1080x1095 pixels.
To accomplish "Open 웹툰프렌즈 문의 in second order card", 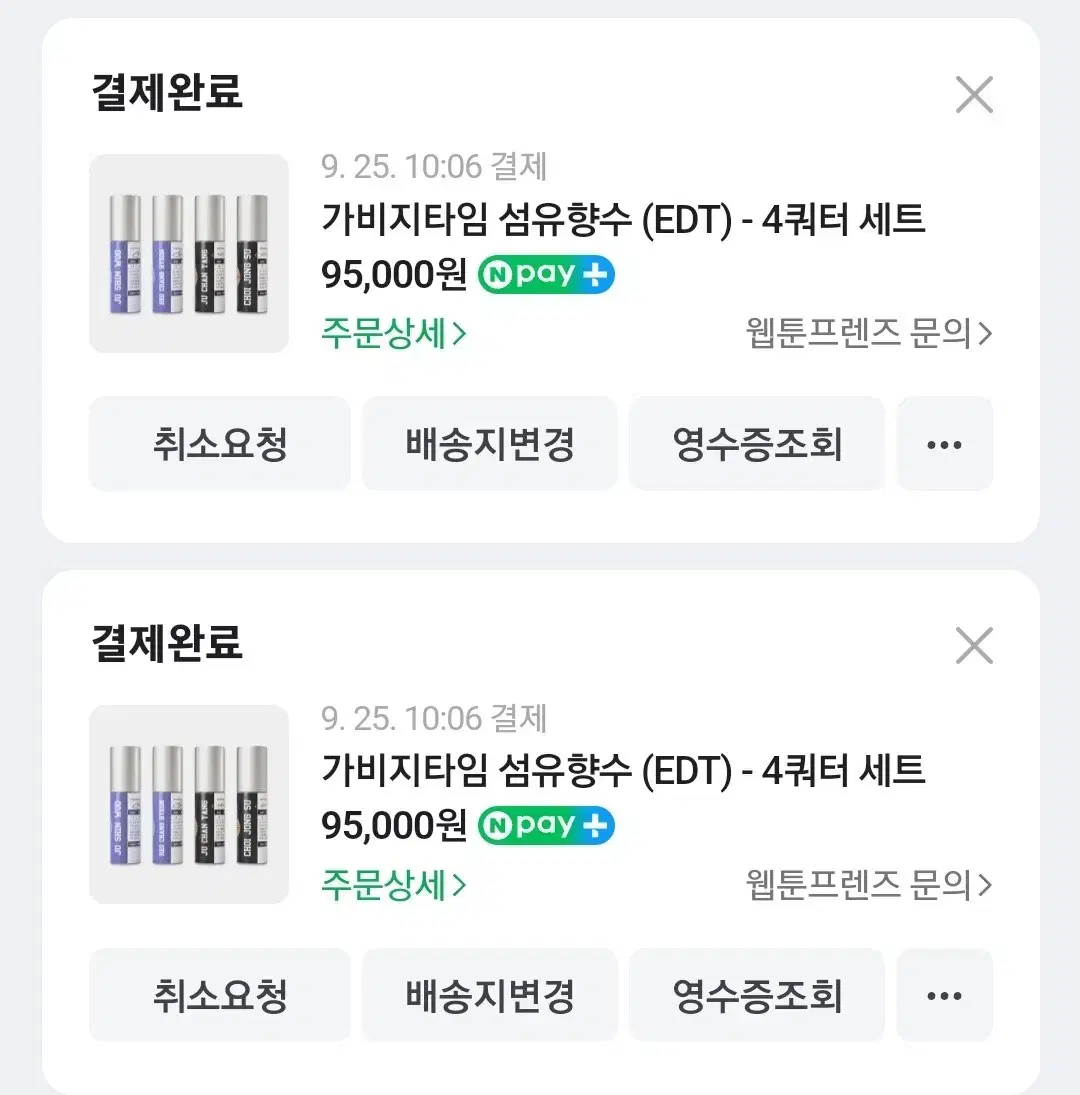I will click(869, 885).
